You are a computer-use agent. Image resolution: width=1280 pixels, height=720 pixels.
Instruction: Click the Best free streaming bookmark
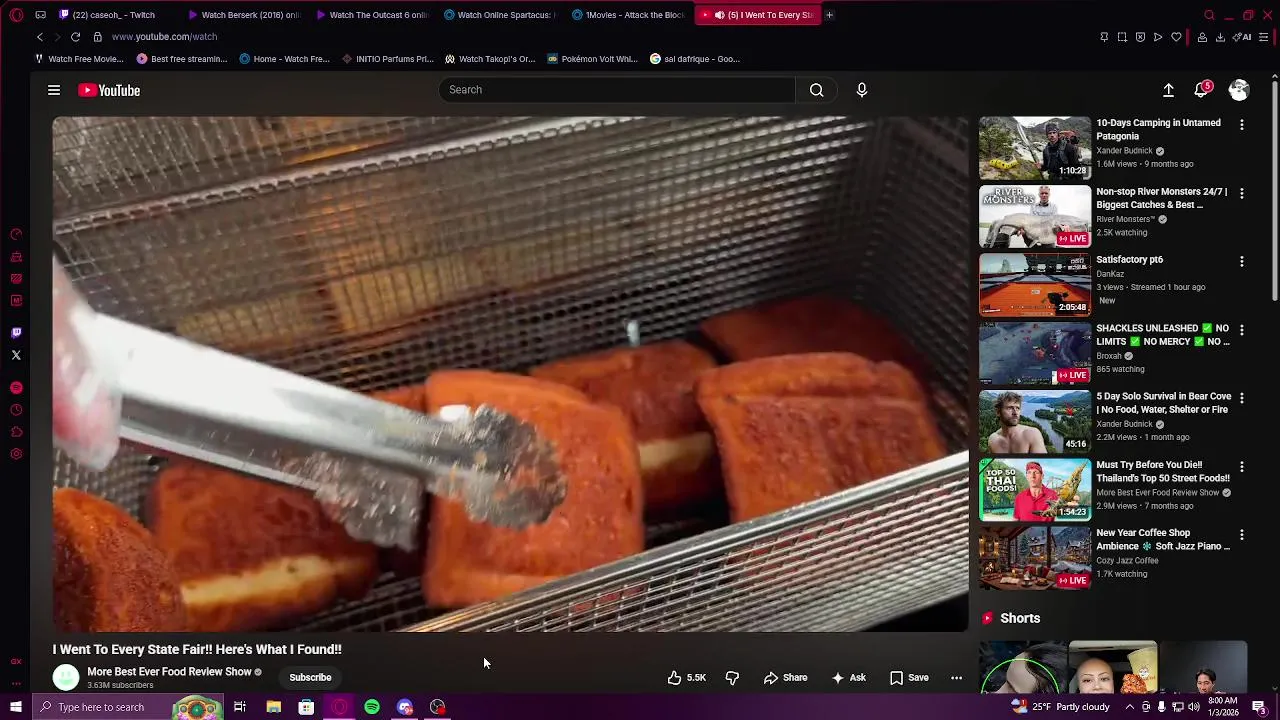pyautogui.click(x=182, y=59)
